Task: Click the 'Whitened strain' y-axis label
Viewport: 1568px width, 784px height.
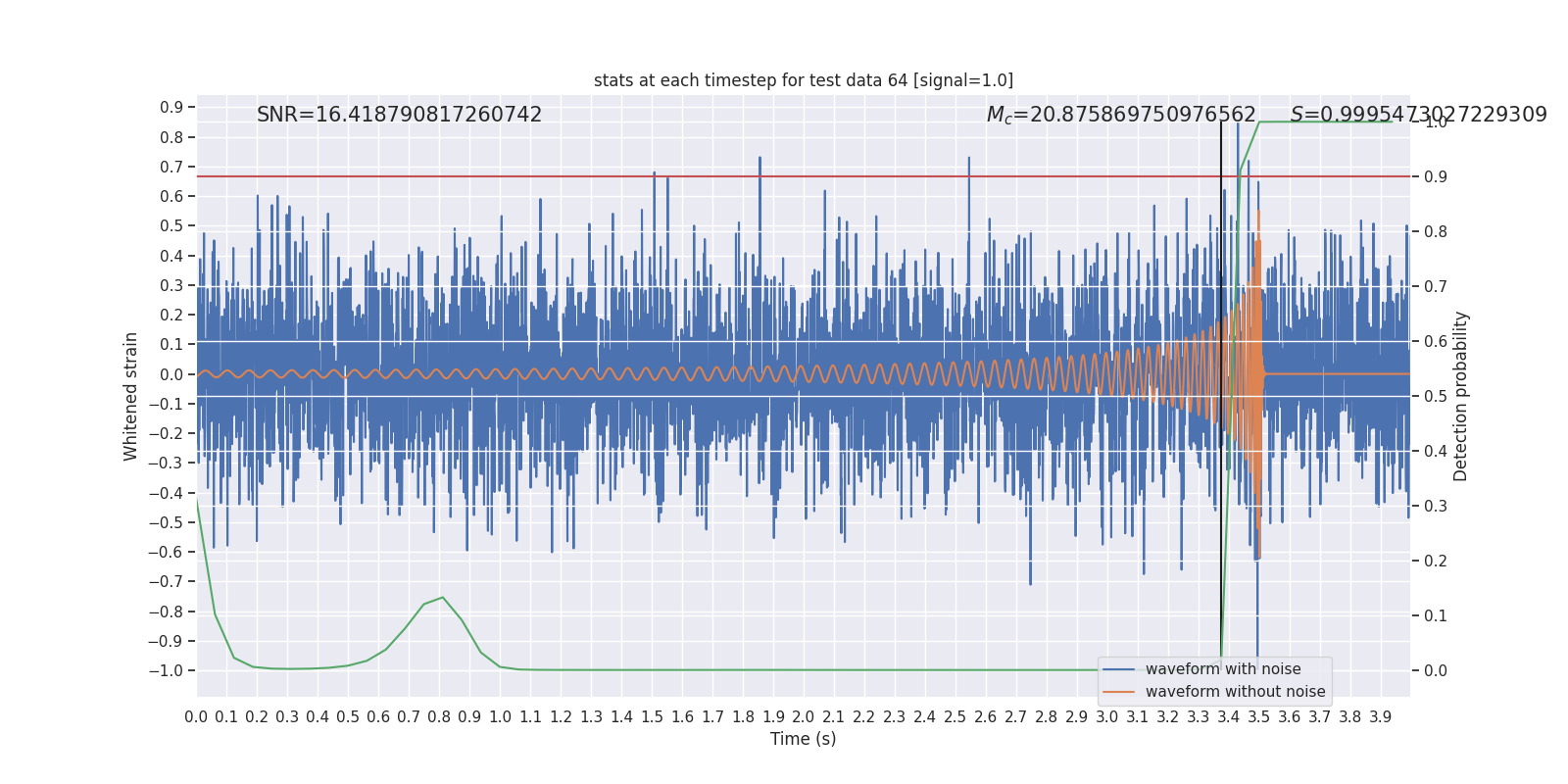Action: (x=131, y=396)
